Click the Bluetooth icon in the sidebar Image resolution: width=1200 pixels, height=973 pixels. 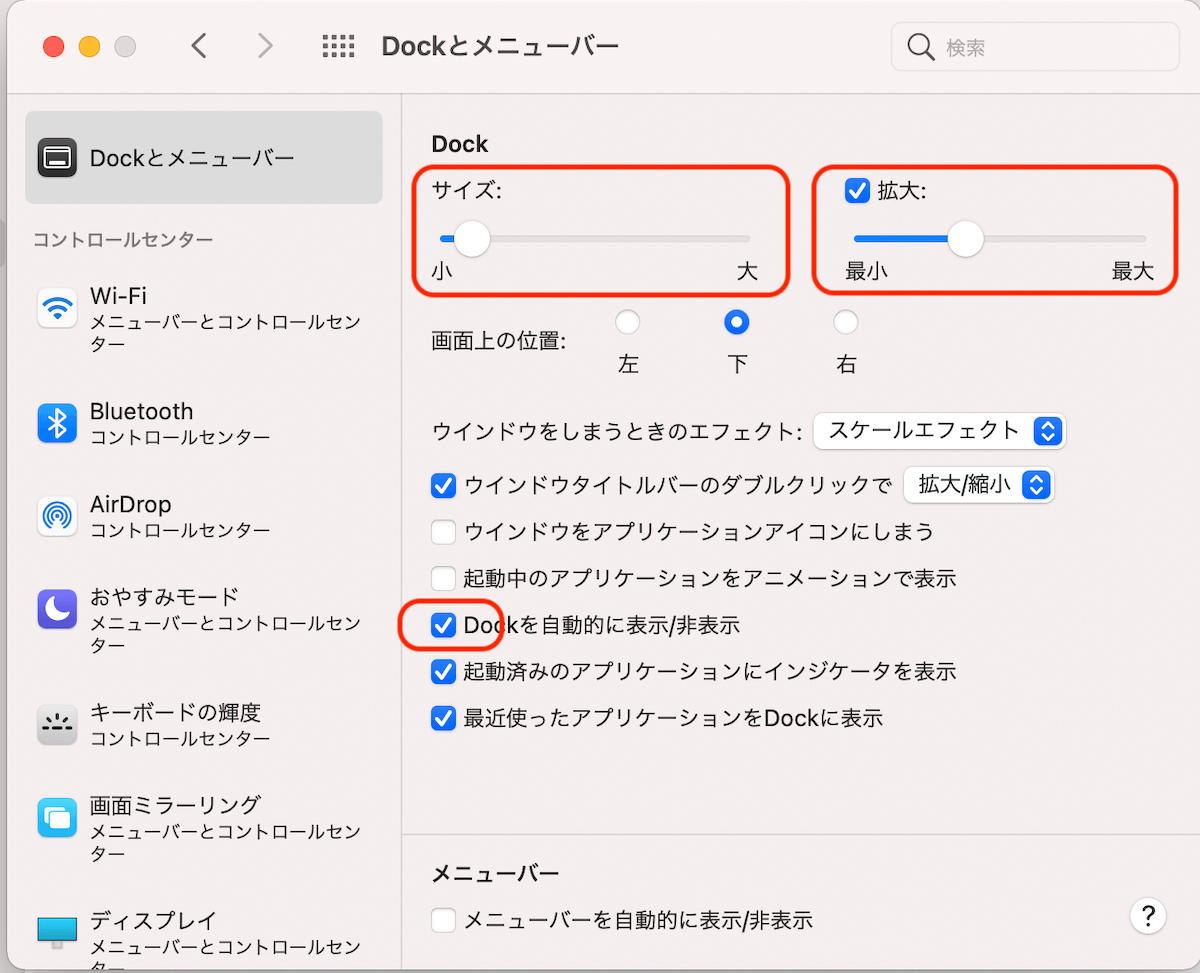[57, 423]
